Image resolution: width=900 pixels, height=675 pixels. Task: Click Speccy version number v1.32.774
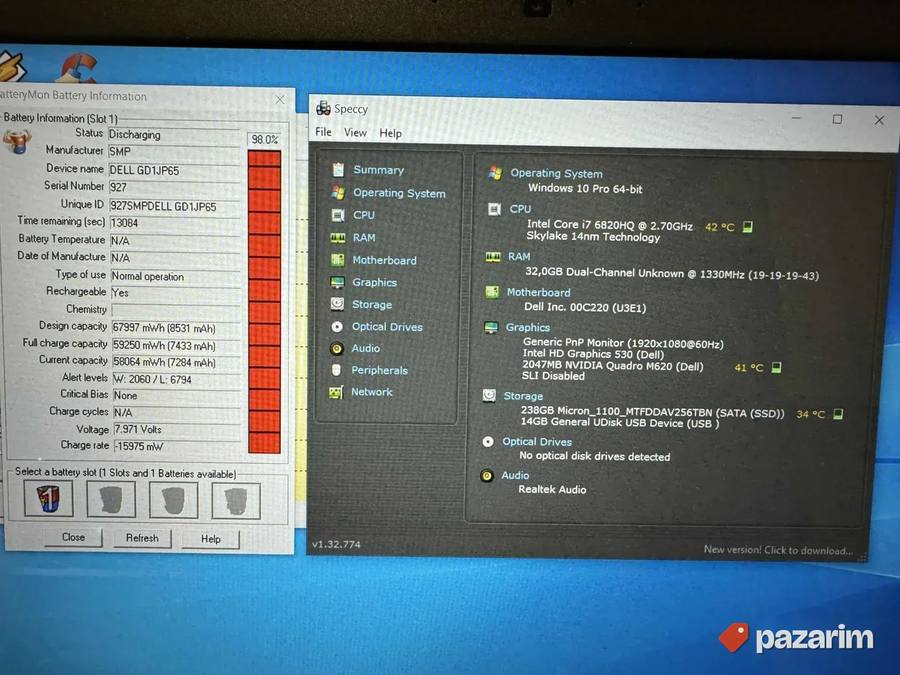point(336,544)
